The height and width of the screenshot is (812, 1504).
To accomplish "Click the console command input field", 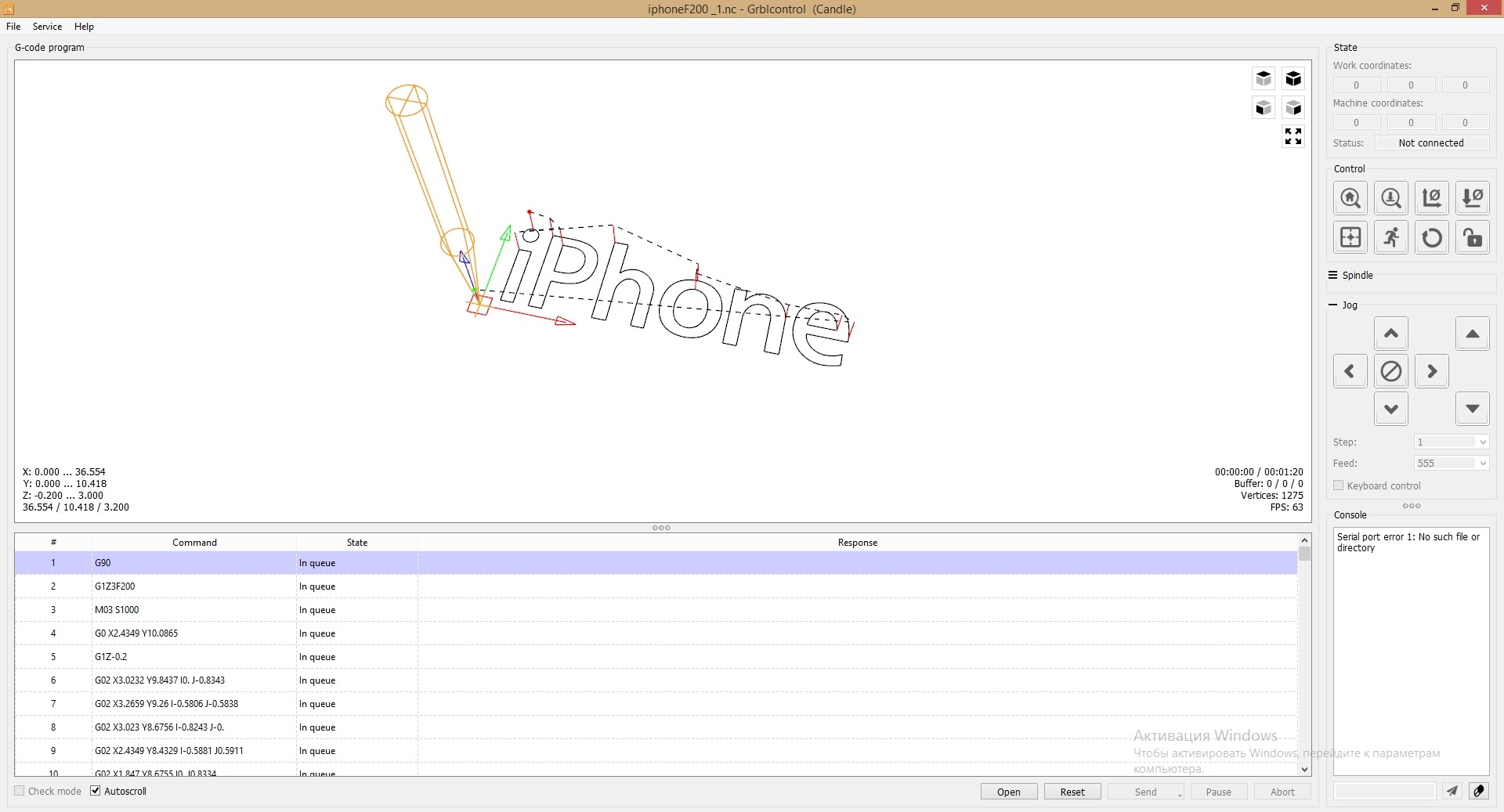I will pos(1384,792).
